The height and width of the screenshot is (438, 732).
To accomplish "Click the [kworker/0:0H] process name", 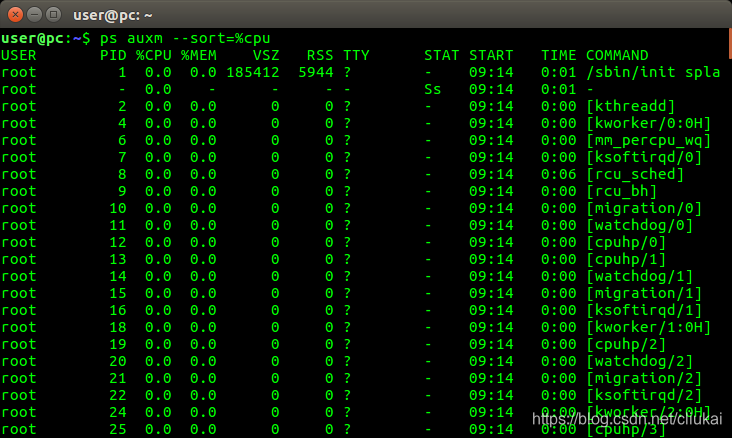I will pos(648,123).
